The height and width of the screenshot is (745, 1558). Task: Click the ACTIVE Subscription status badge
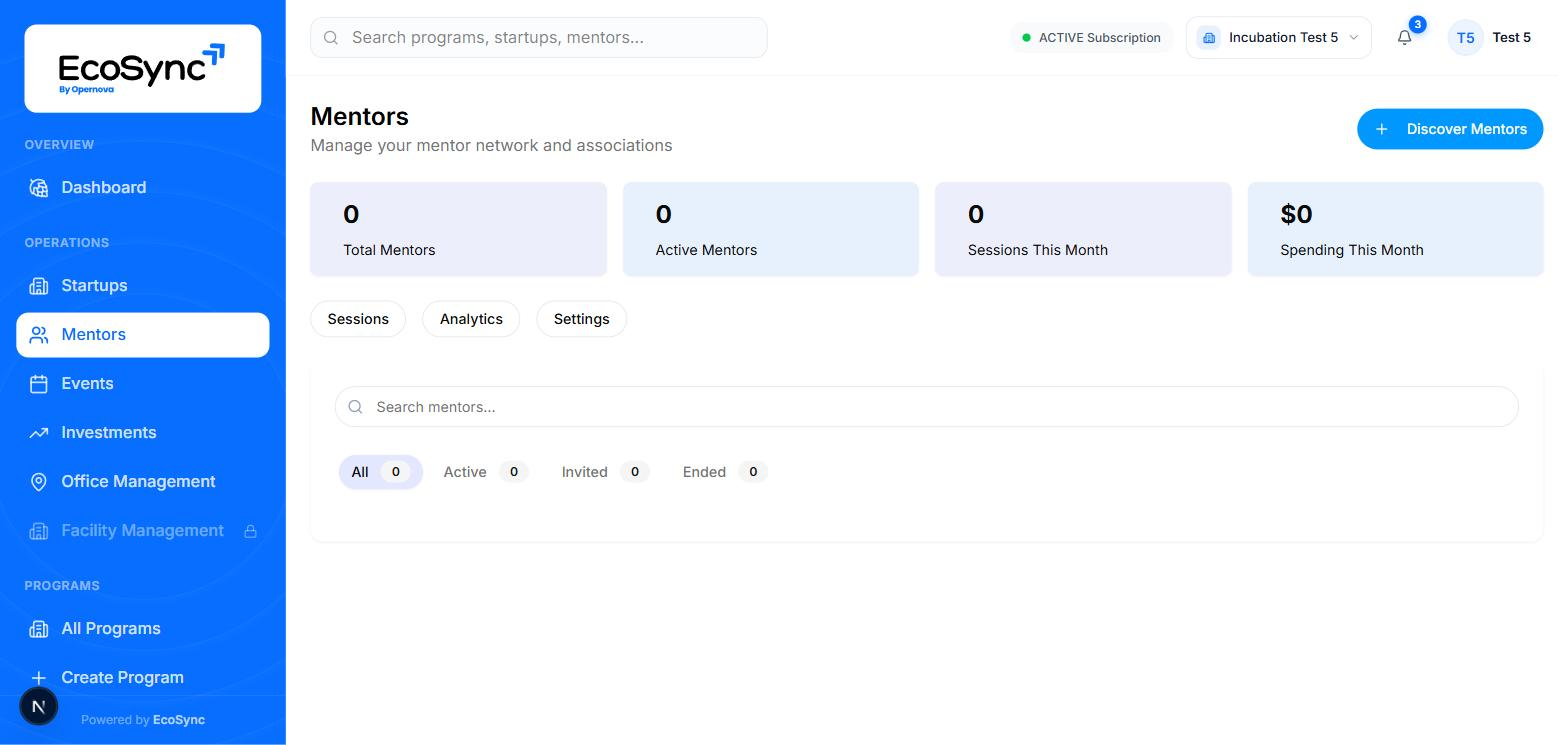pos(1091,38)
